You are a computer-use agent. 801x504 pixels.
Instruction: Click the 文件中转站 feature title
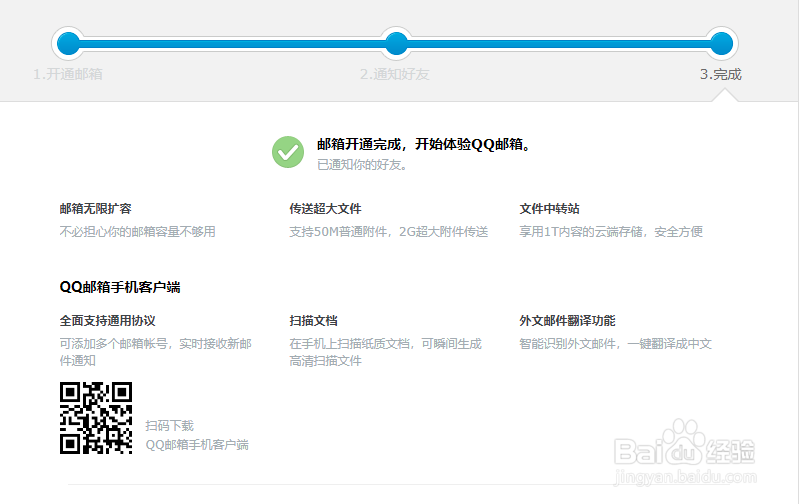(549, 209)
